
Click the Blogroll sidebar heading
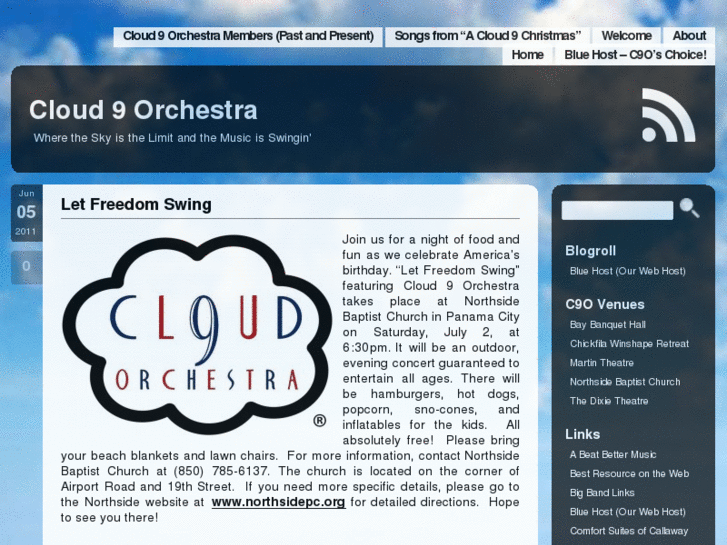pos(590,251)
